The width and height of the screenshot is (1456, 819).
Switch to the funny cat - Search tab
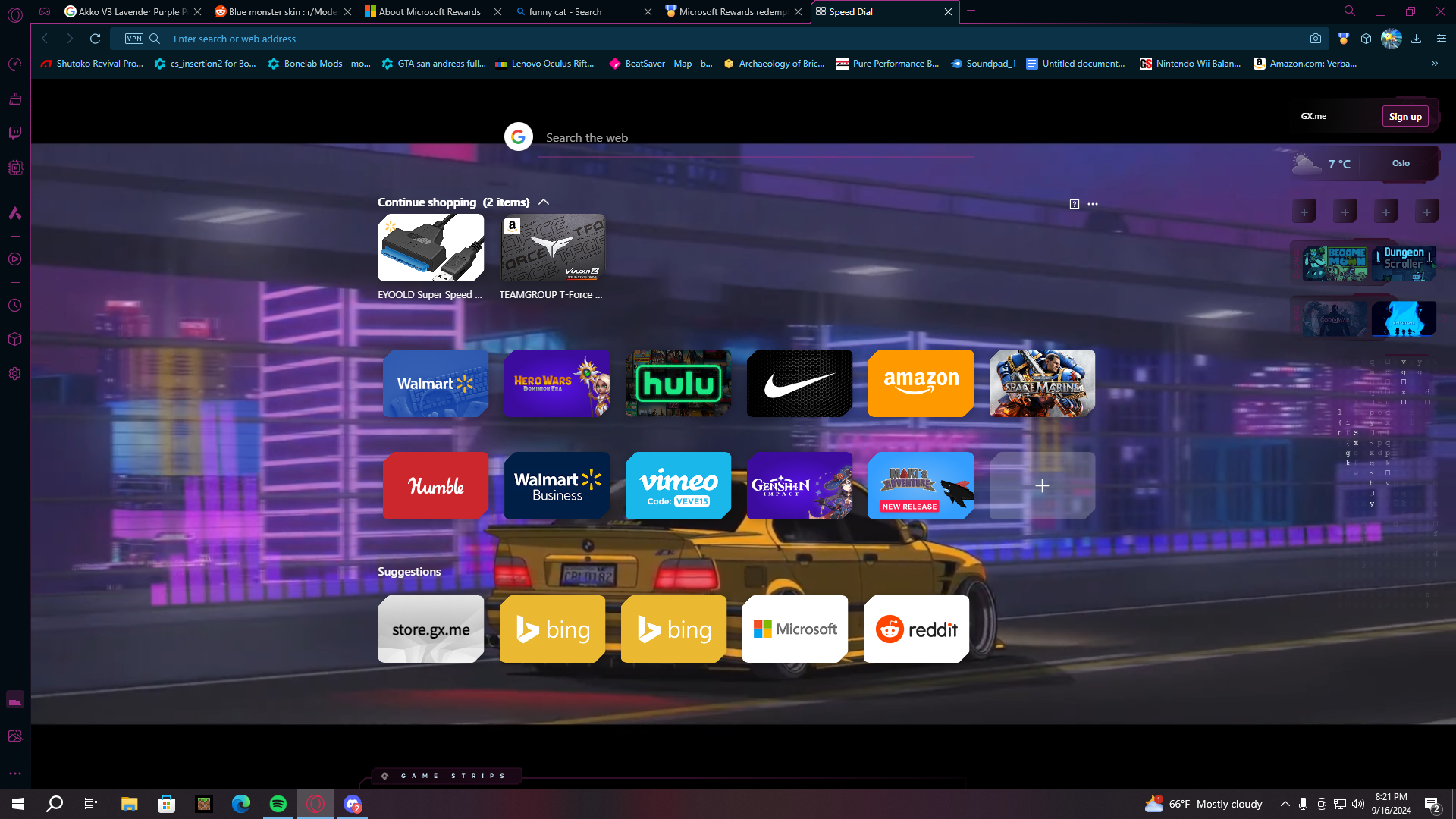tap(565, 12)
